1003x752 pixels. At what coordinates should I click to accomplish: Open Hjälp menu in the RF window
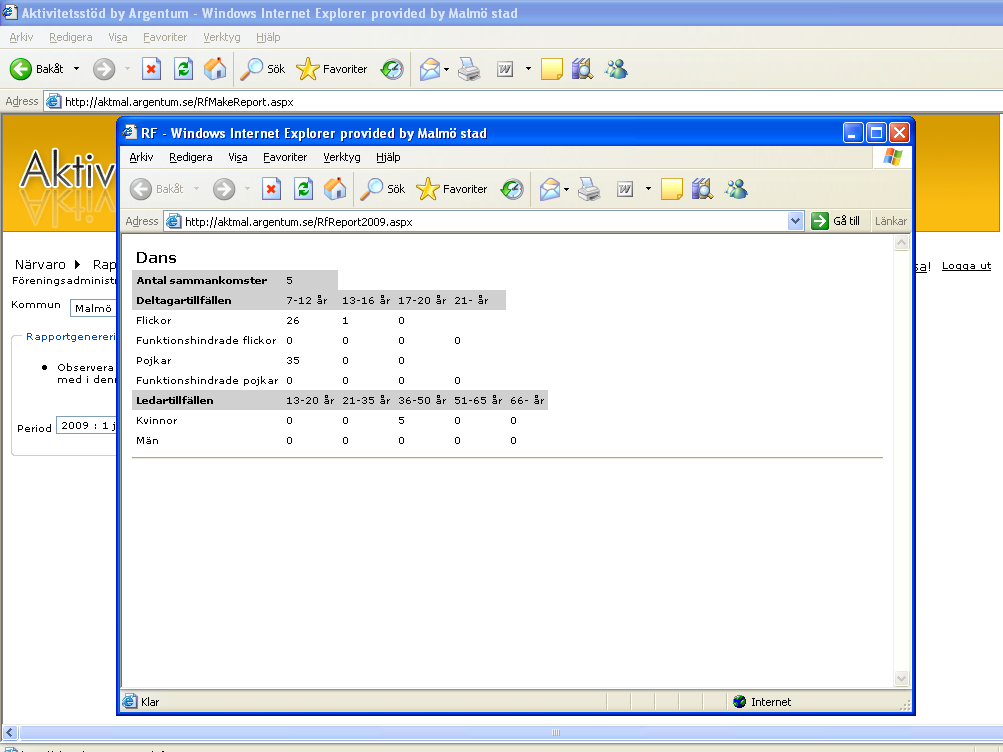tap(388, 157)
